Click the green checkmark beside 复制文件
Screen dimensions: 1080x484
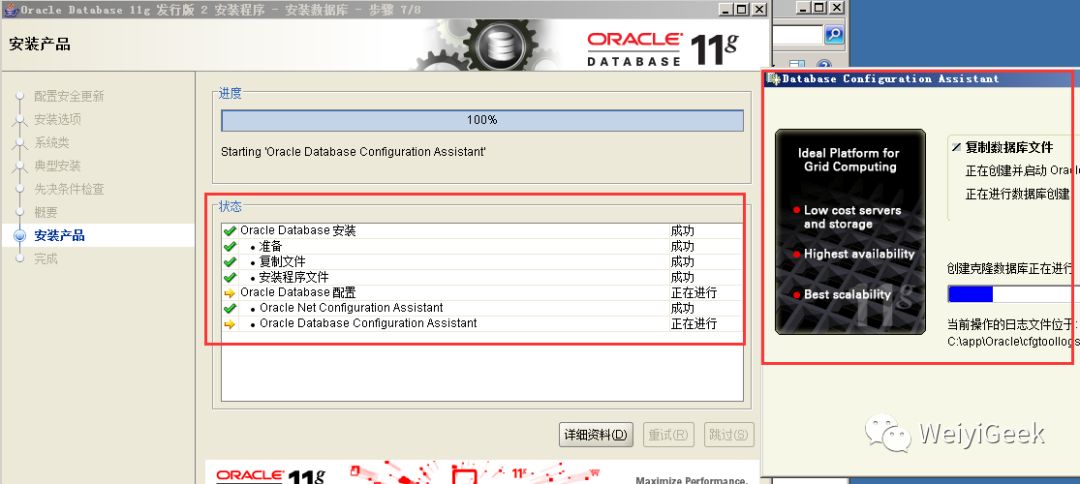(230, 262)
